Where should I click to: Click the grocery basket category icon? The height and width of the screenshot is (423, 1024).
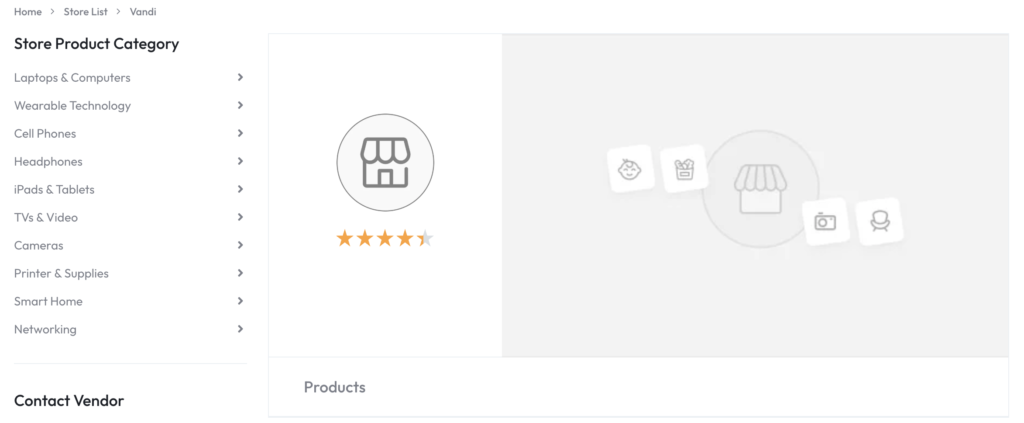coord(684,169)
